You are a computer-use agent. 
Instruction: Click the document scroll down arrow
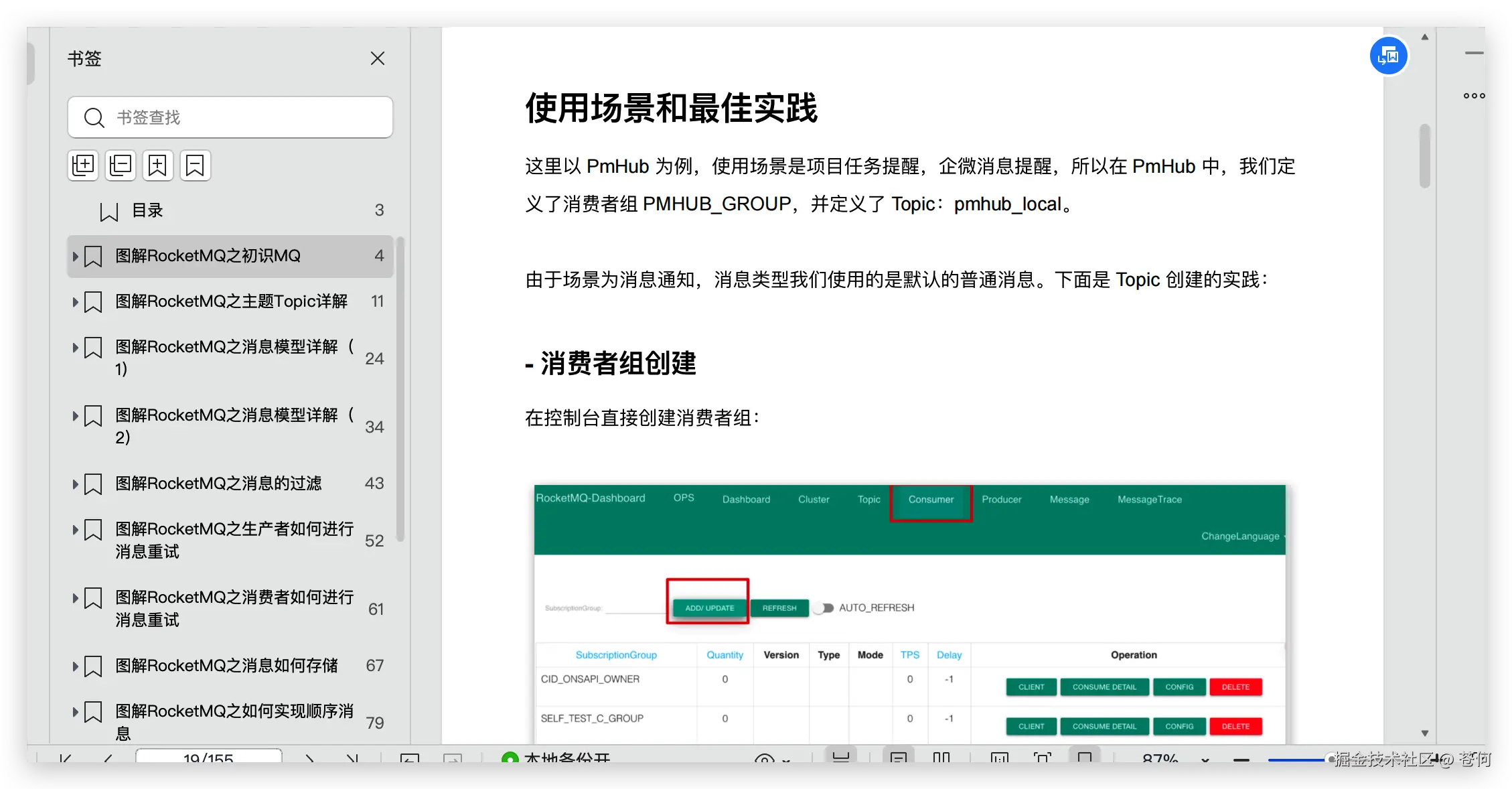click(x=1425, y=733)
